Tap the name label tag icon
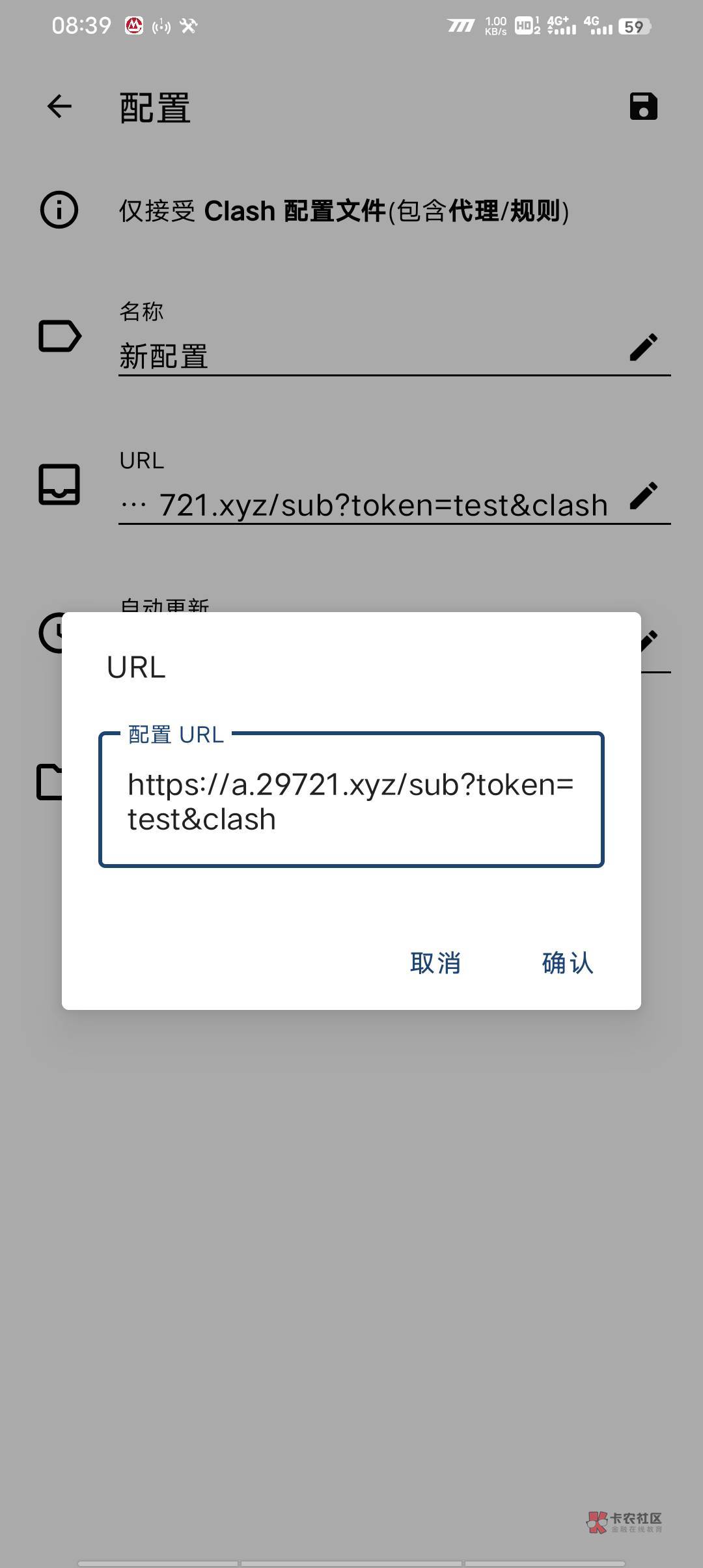This screenshot has width=703, height=1568. pos(60,336)
